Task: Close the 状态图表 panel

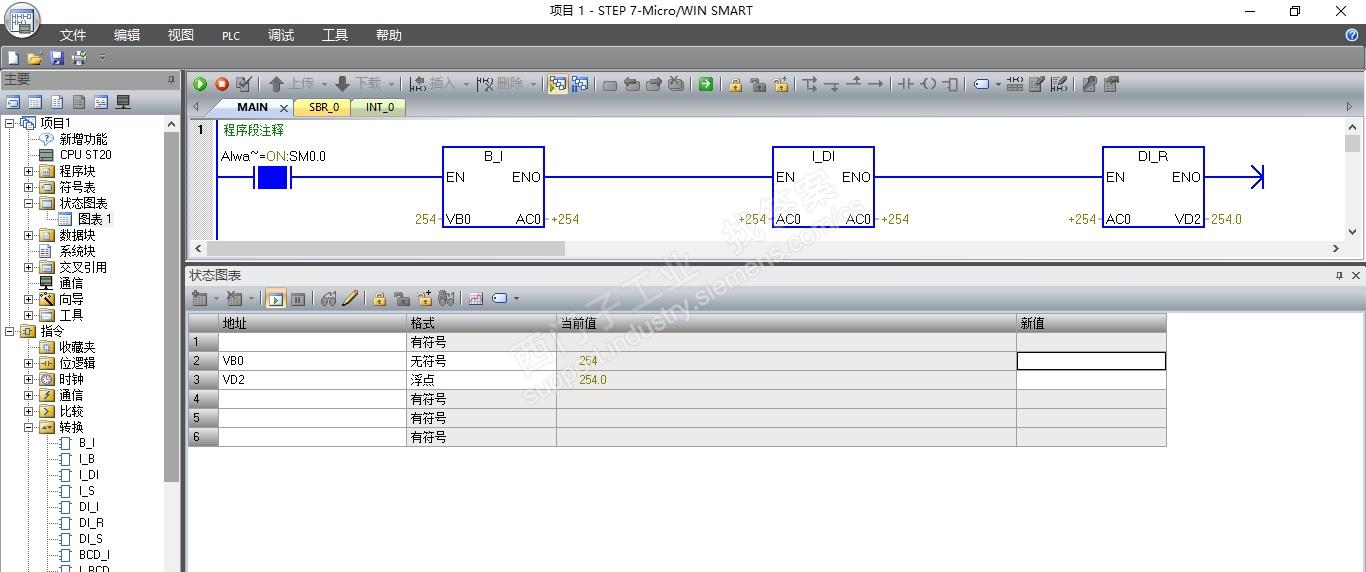Action: (1356, 275)
